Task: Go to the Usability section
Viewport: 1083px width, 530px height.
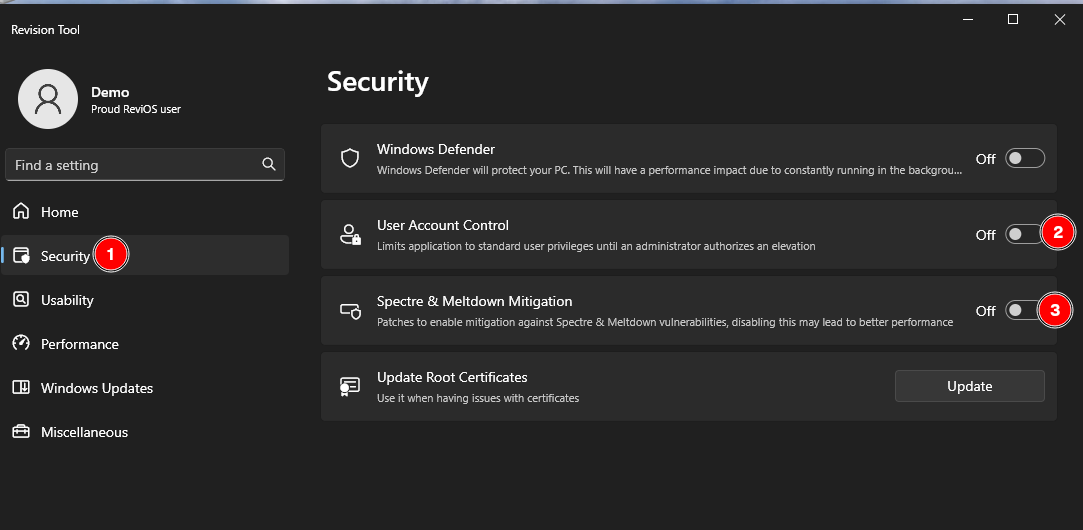Action: [145, 300]
